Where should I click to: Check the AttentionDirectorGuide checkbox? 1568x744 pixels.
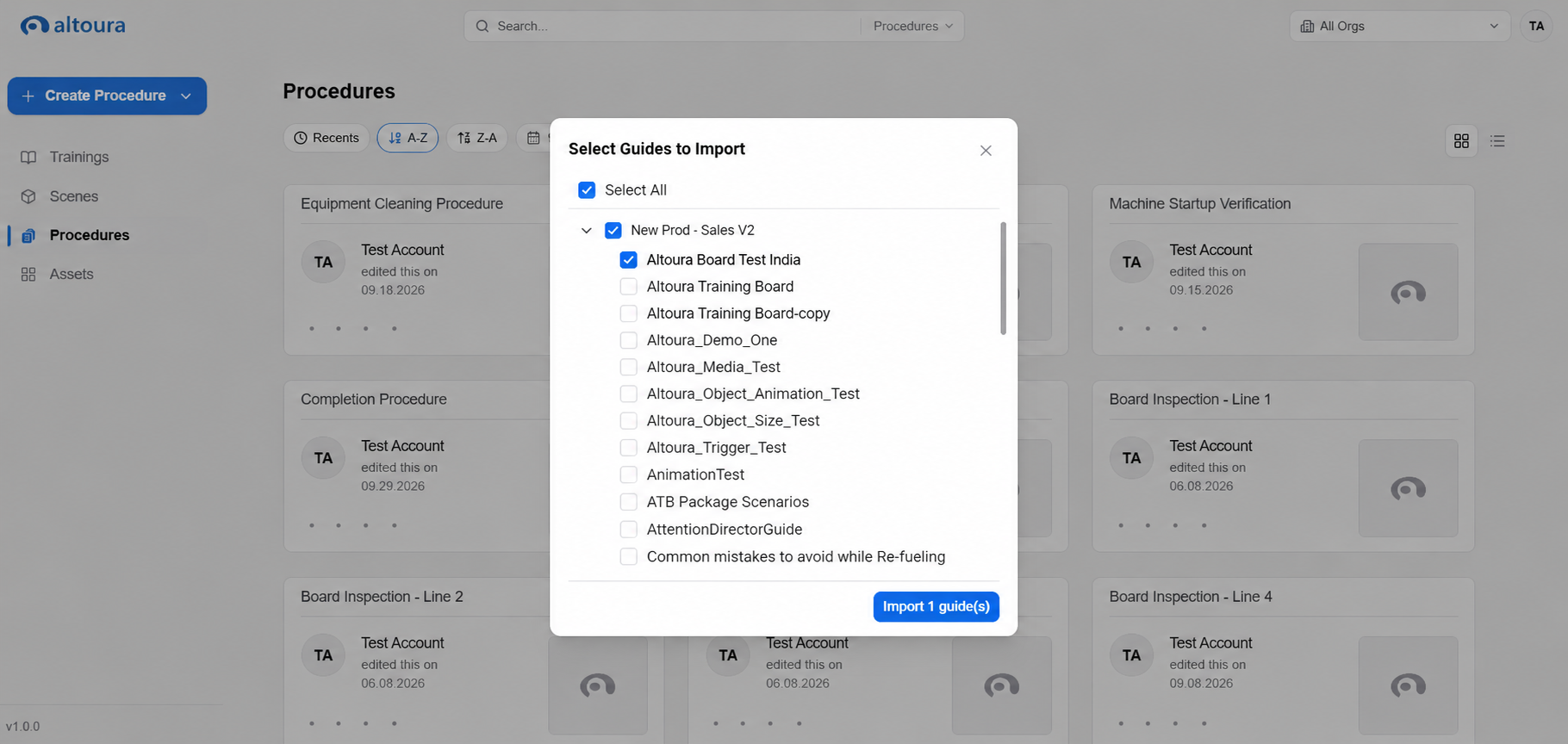pyautogui.click(x=629, y=530)
